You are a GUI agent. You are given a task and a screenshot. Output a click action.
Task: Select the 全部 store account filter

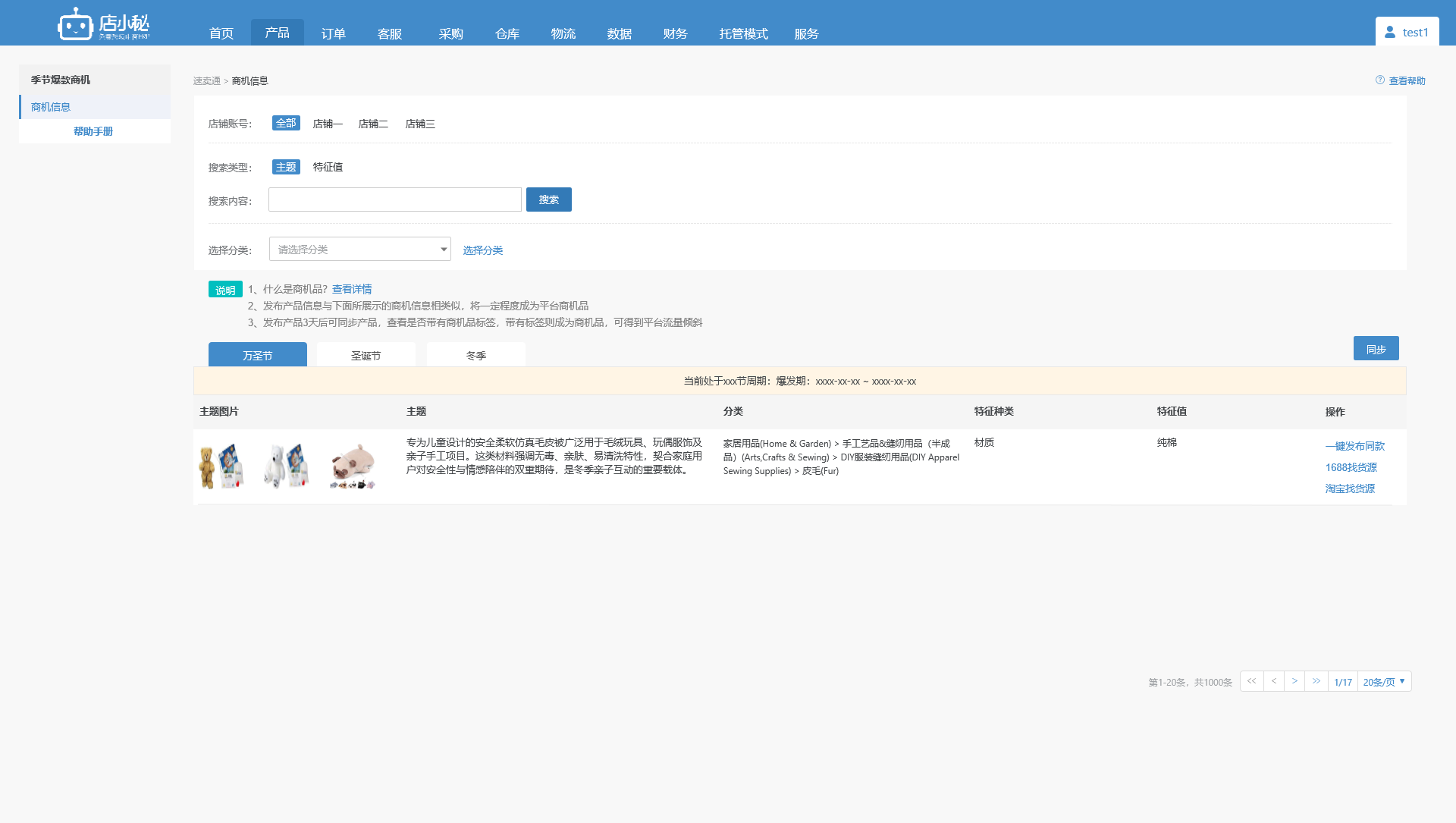tap(286, 123)
